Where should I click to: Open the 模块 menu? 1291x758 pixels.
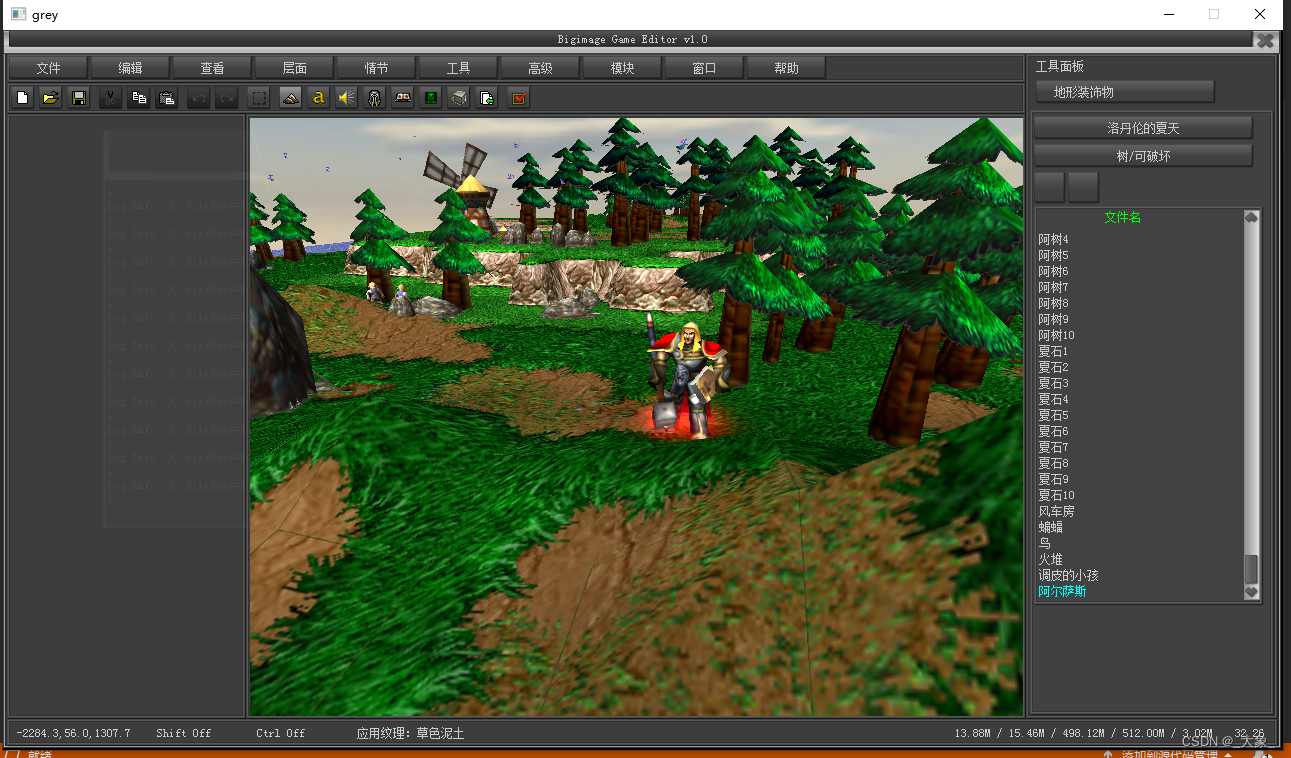coord(623,68)
